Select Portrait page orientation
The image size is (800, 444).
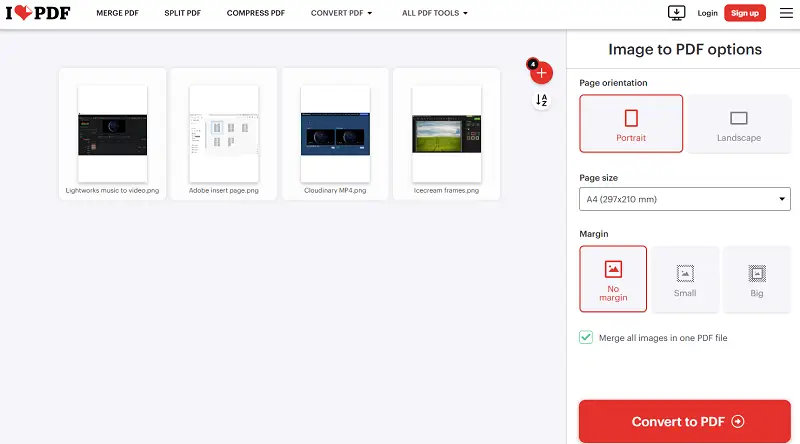tap(631, 124)
